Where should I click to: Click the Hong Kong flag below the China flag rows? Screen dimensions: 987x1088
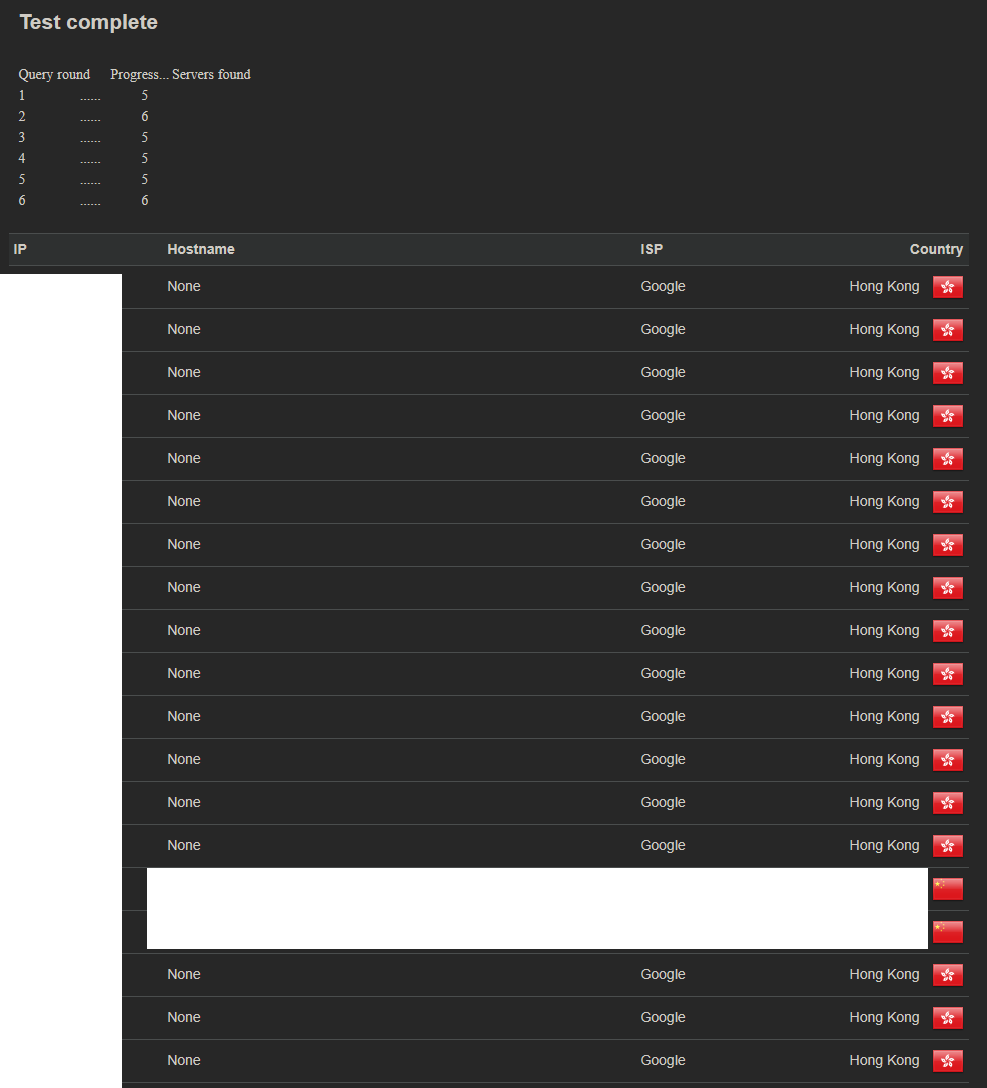[x=947, y=974]
